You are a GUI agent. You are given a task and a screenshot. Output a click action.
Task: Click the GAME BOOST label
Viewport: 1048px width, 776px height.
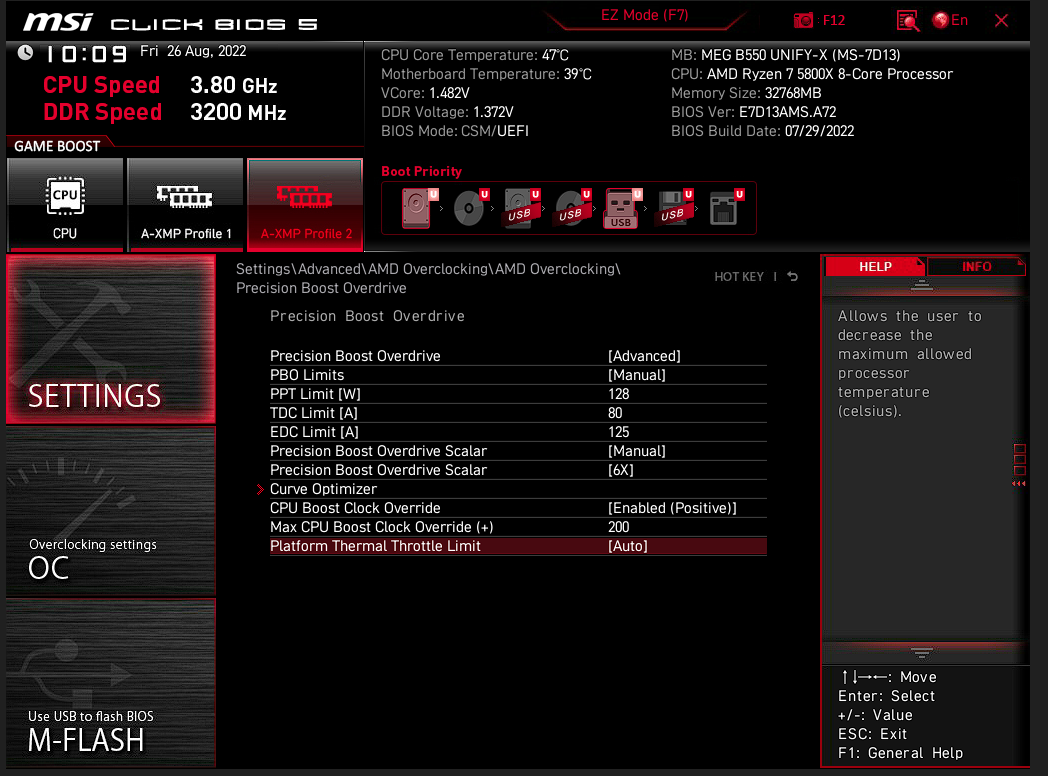click(x=57, y=146)
